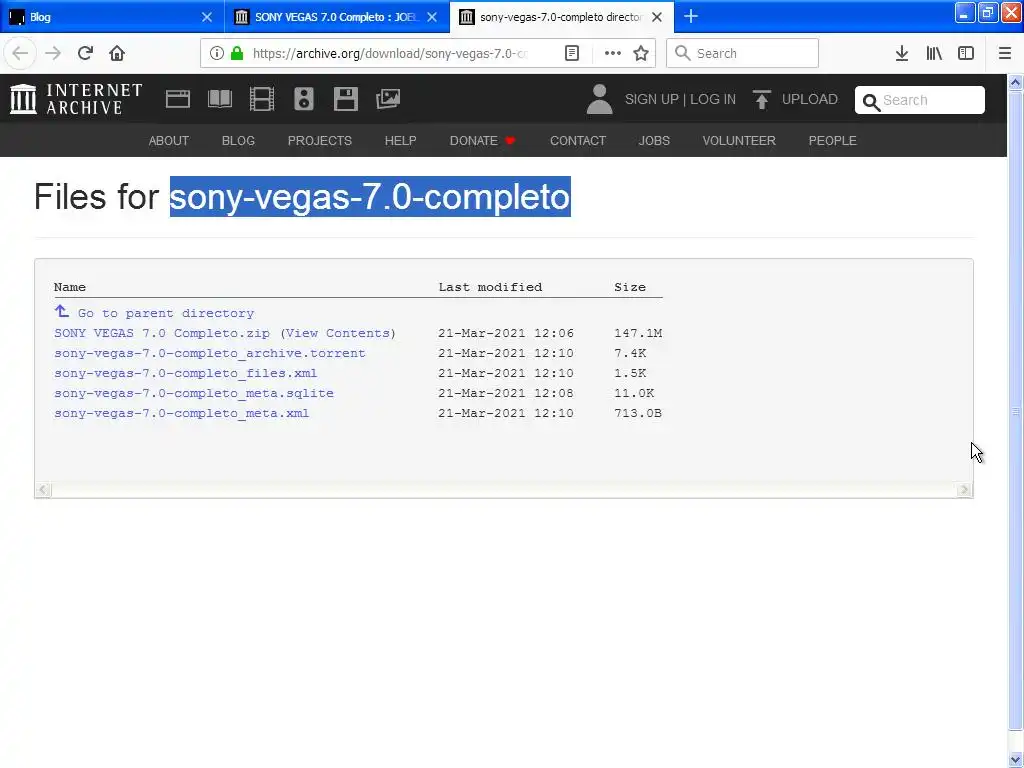Click the 147.1M size value
Screen dimensions: 1024x768
(x=638, y=333)
